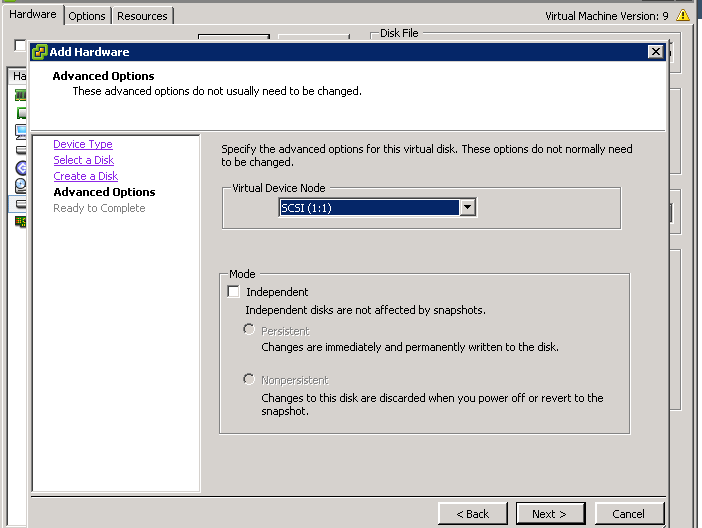Toggle the checkbox behind the dialog near Hardware tab
702x528 pixels.
(20, 45)
